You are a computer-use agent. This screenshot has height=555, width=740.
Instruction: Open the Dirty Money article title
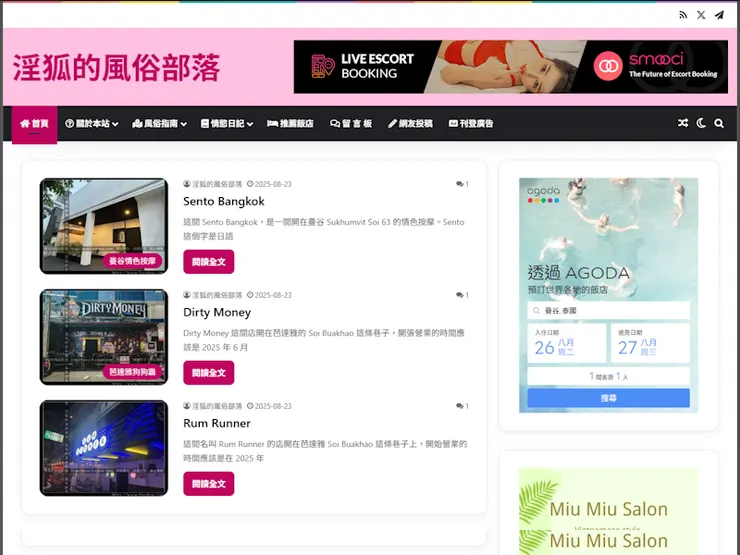point(217,312)
